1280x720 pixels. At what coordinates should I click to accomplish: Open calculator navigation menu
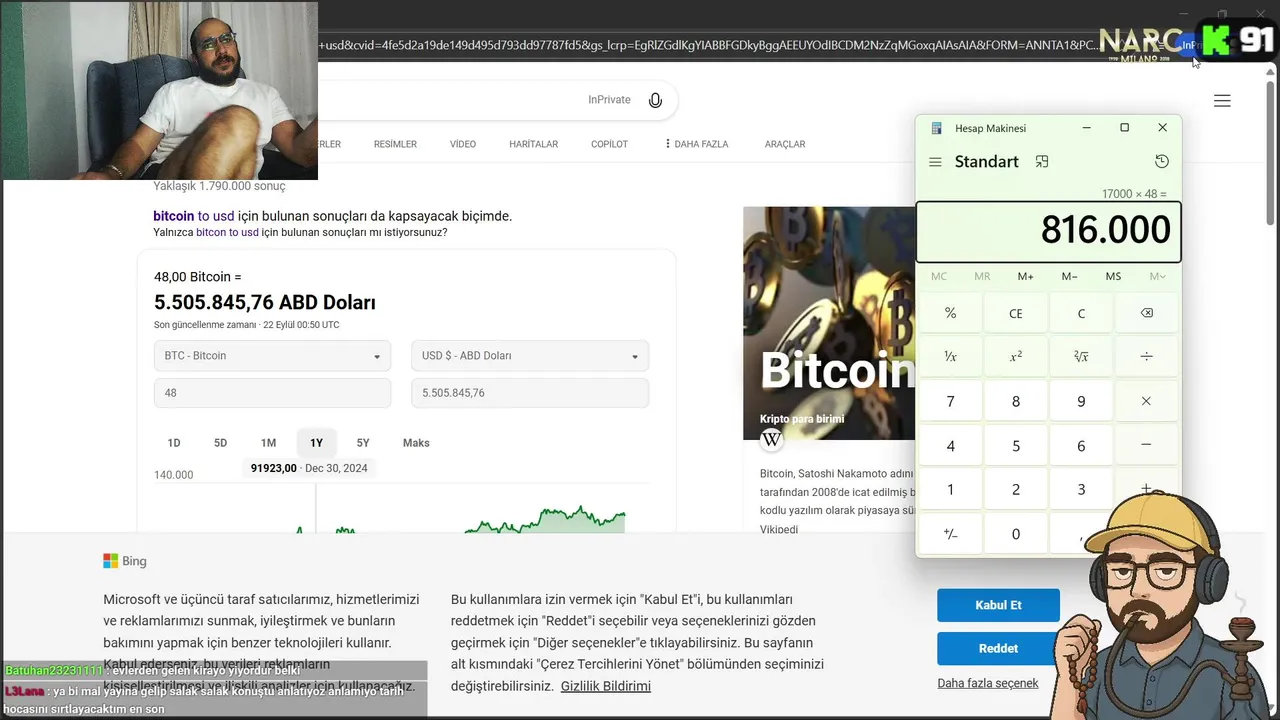coord(935,162)
